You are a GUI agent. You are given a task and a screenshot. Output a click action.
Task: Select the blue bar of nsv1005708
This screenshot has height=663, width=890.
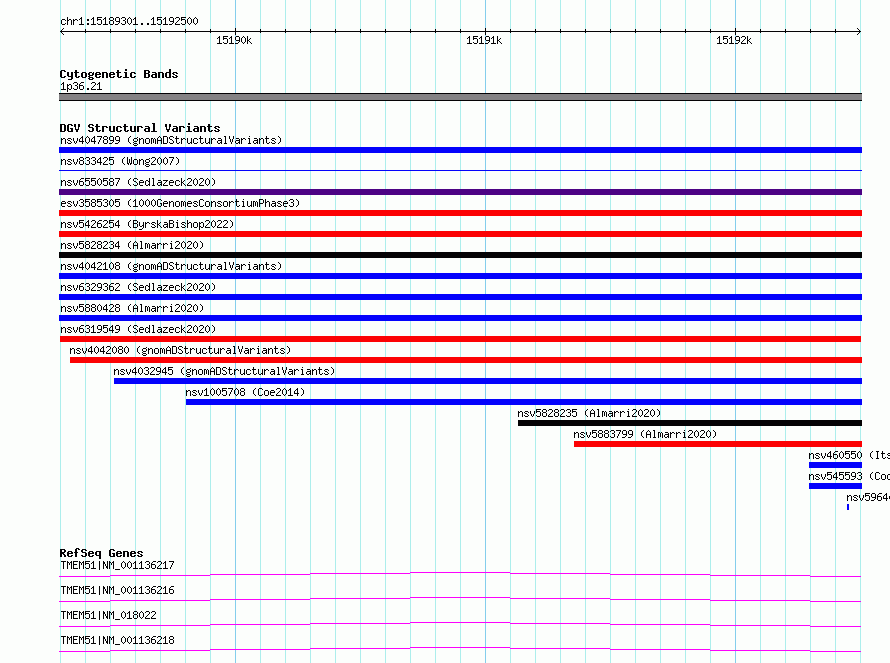pyautogui.click(x=524, y=402)
